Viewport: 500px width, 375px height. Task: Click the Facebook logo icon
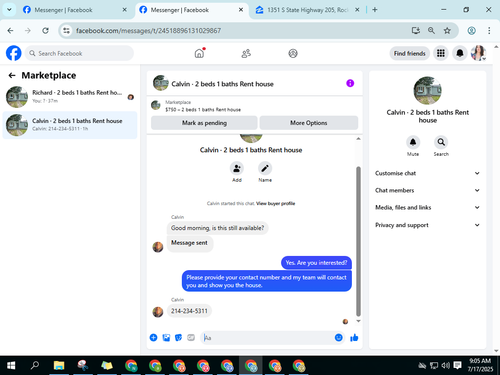(x=14, y=53)
